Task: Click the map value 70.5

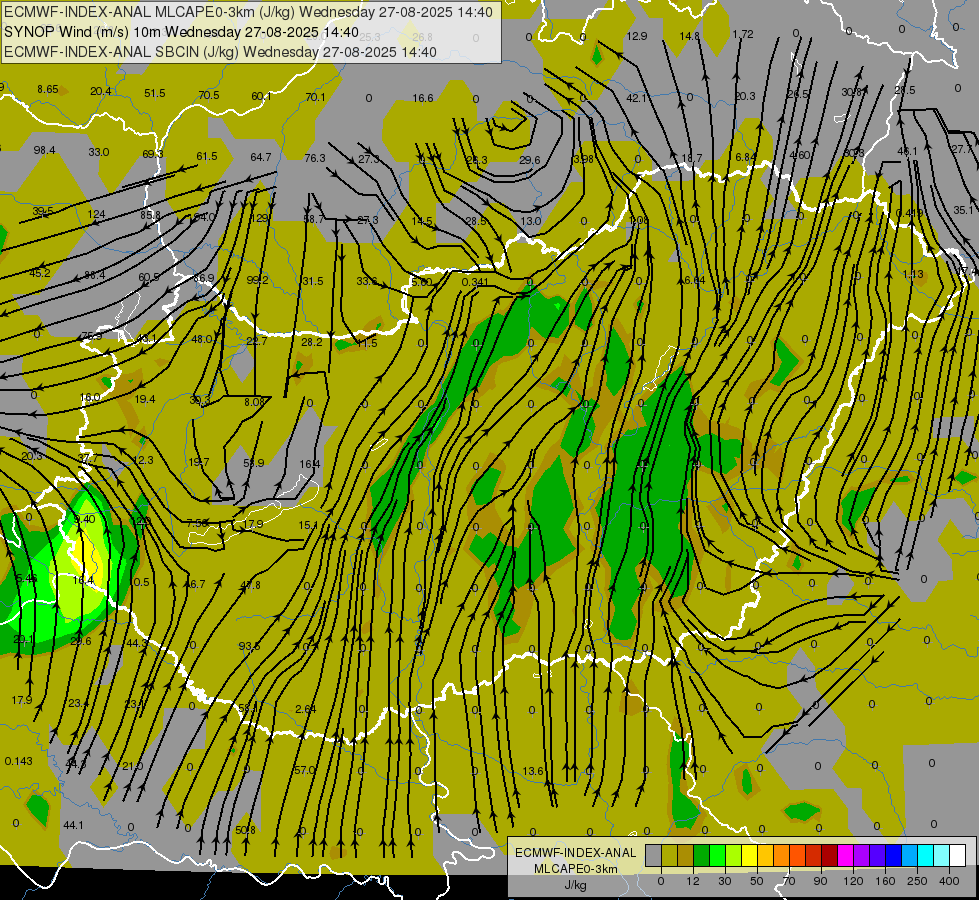Action: [209, 95]
